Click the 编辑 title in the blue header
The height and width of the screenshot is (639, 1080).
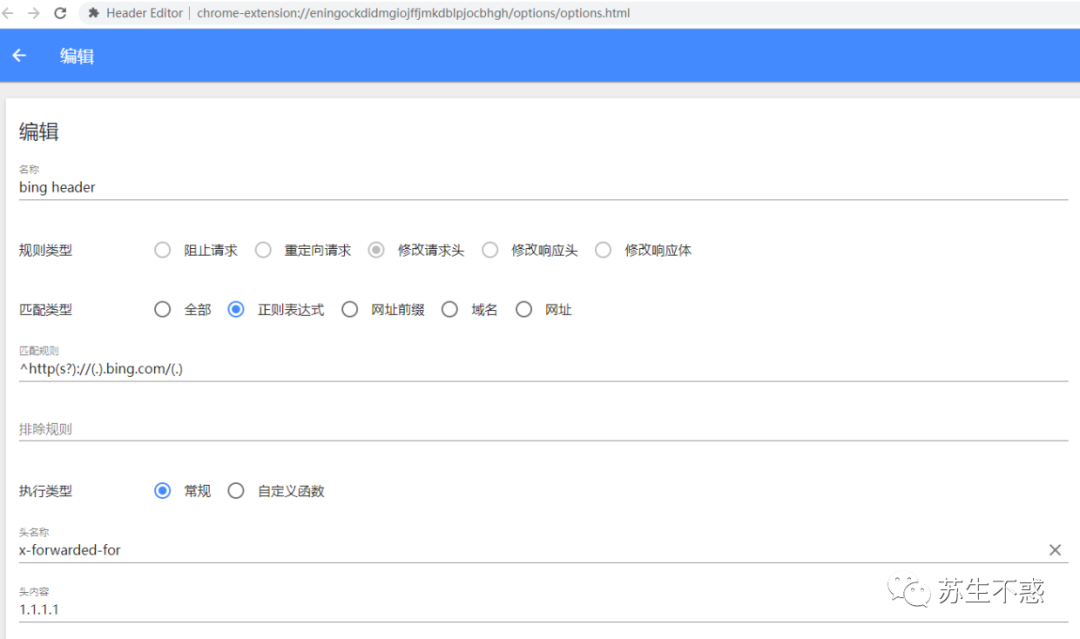tap(76, 56)
